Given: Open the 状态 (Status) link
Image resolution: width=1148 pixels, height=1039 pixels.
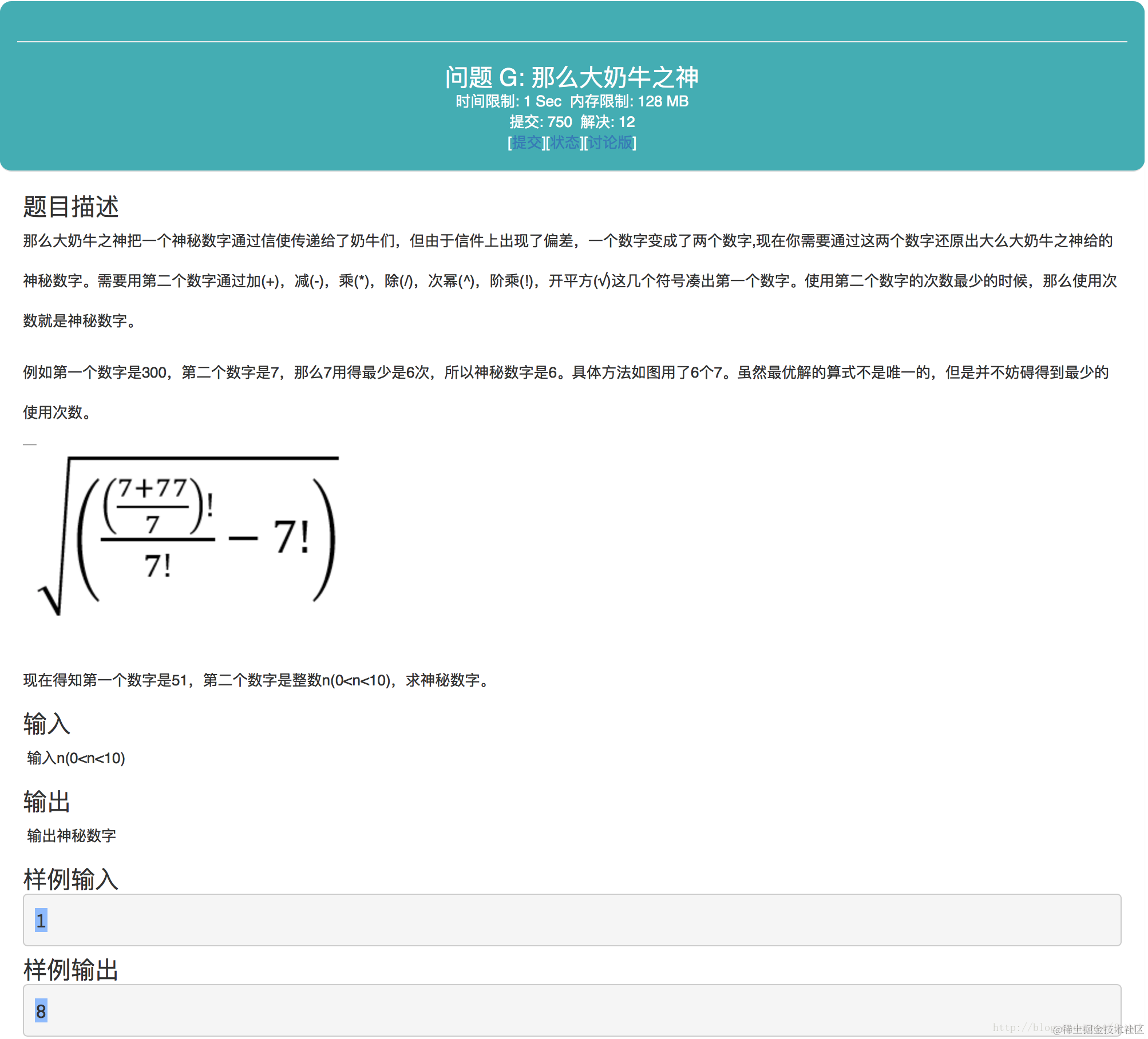Looking at the screenshot, I should (x=564, y=144).
